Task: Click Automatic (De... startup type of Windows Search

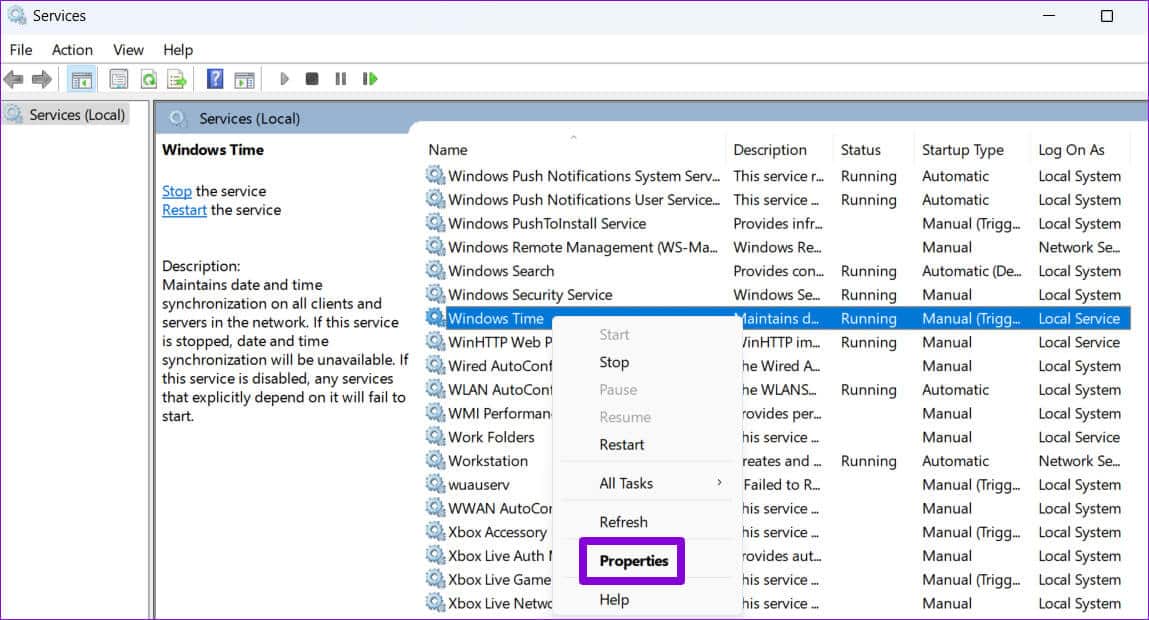Action: tap(971, 270)
